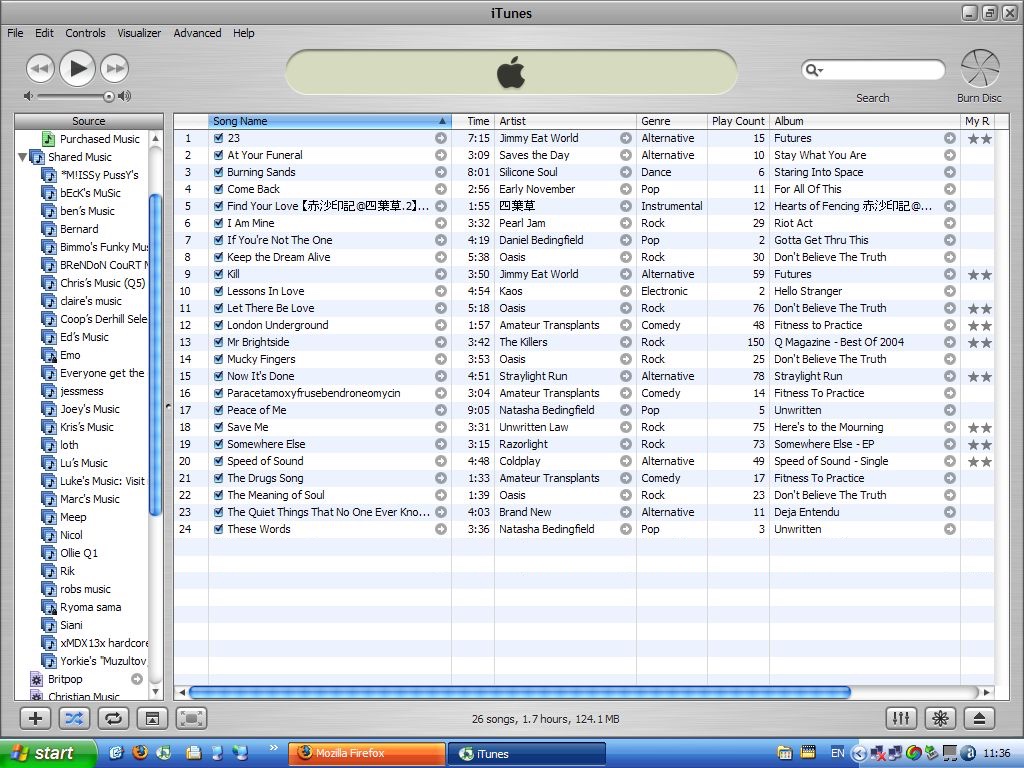Click the eject disc button
Screen dimensions: 1024x768
coord(979,718)
